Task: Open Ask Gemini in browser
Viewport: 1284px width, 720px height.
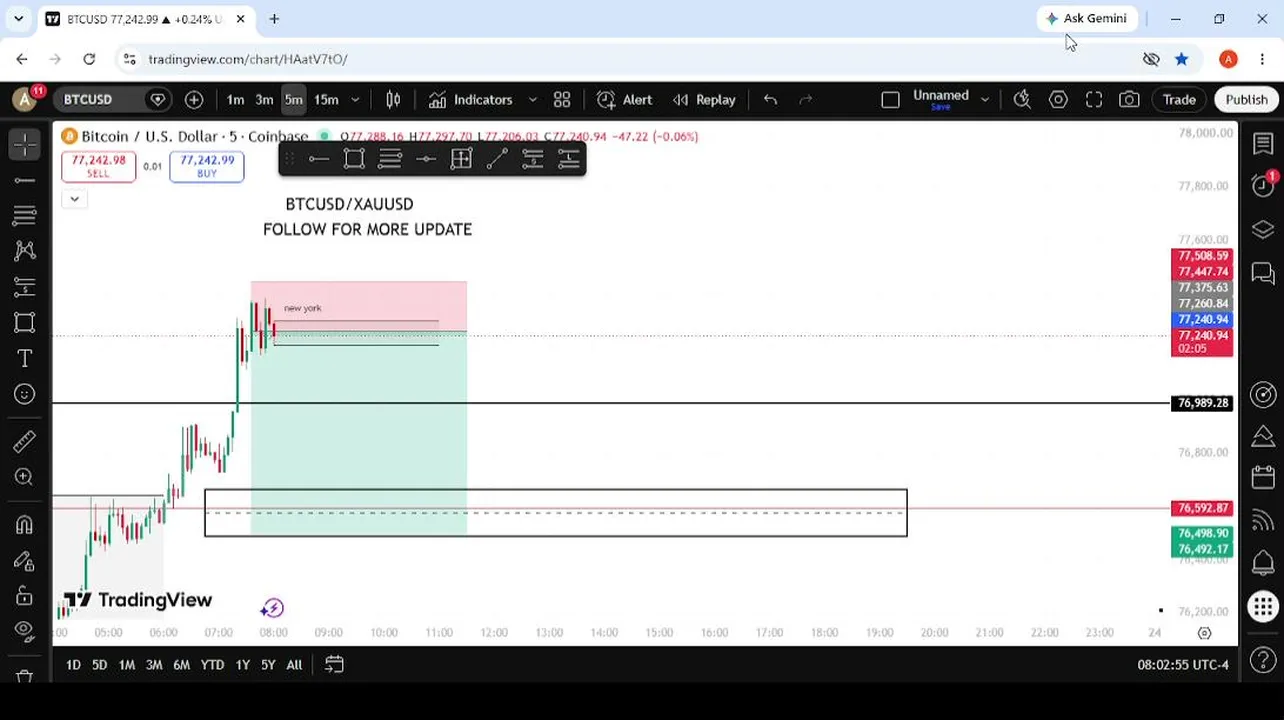Action: pos(1086,18)
